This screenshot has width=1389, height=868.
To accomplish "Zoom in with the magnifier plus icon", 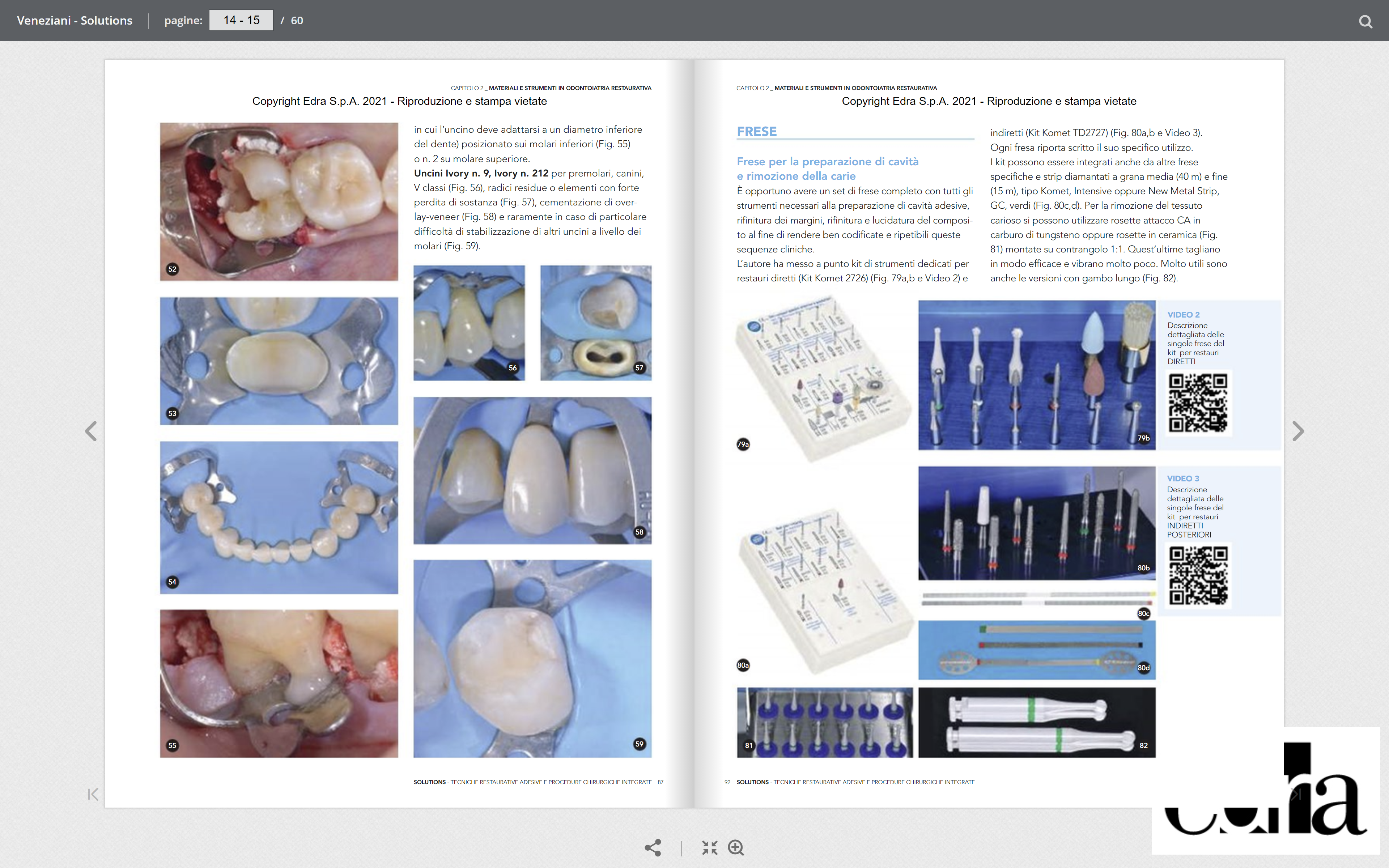I will (x=736, y=847).
